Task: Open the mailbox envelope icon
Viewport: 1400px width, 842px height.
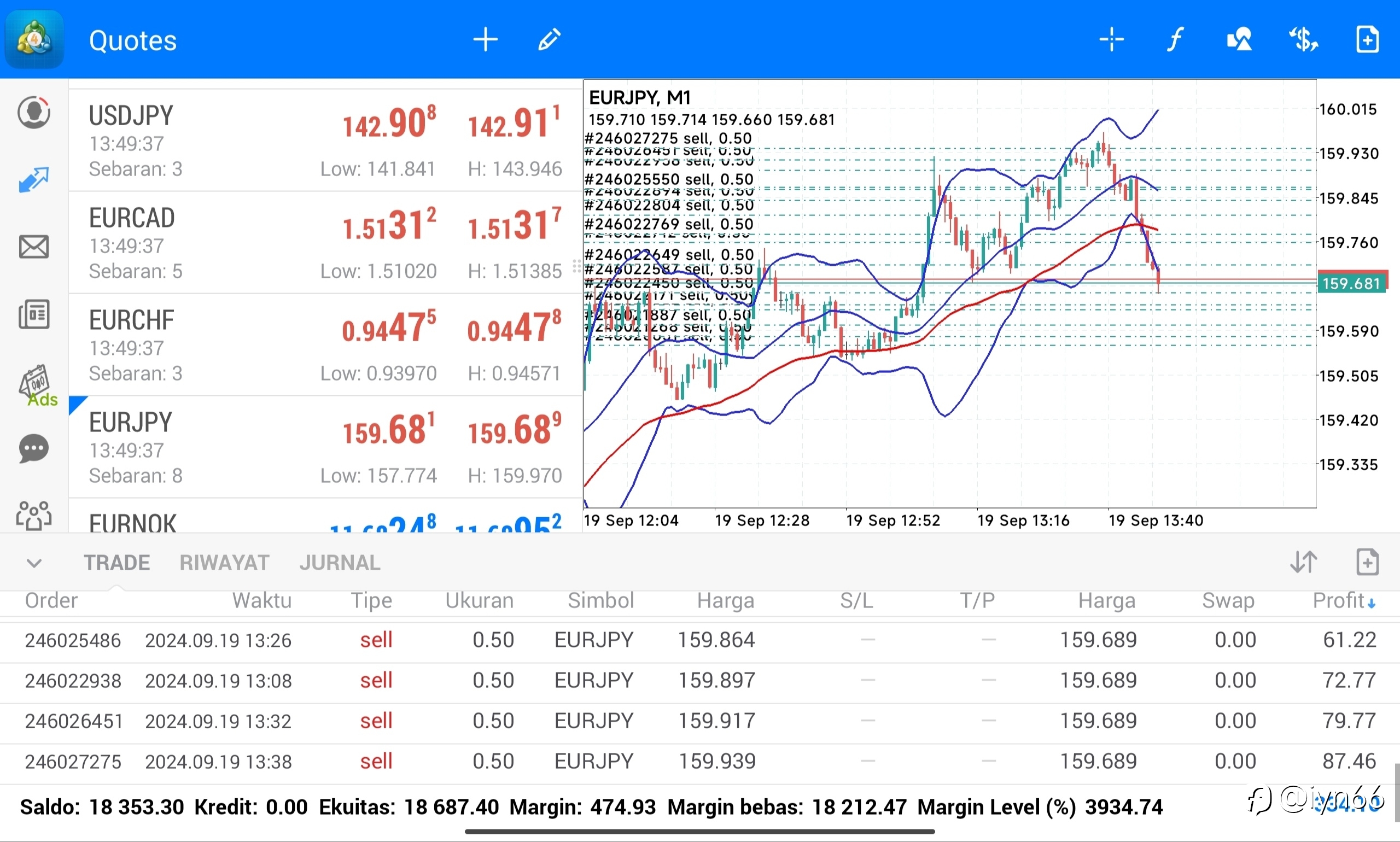Action: click(x=34, y=247)
